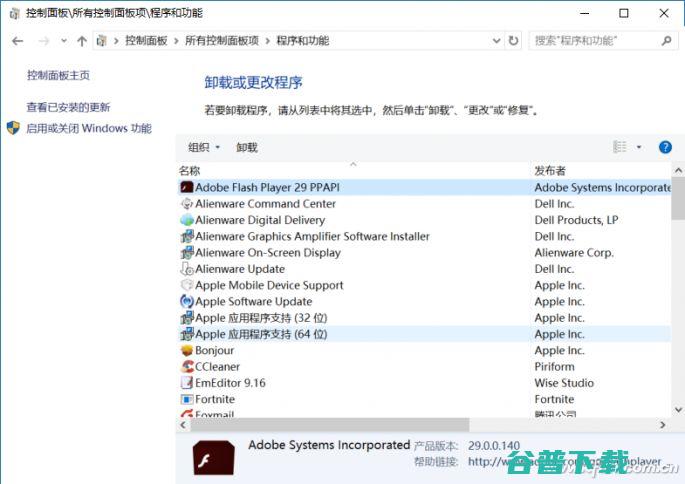The image size is (685, 484).
Task: Click the refresh icon beside address bar
Action: [513, 41]
